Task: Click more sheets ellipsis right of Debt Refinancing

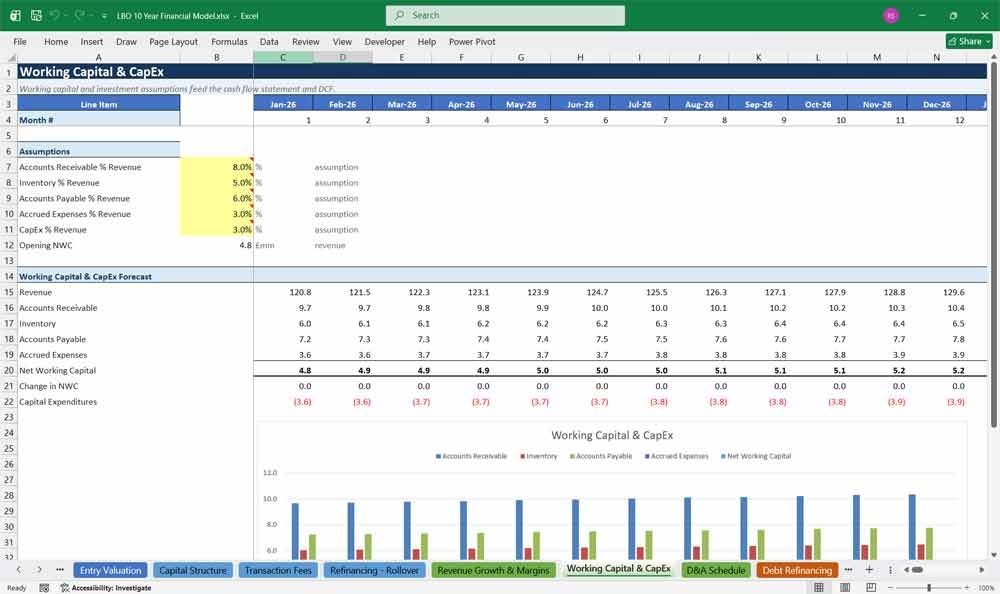Action: click(848, 570)
